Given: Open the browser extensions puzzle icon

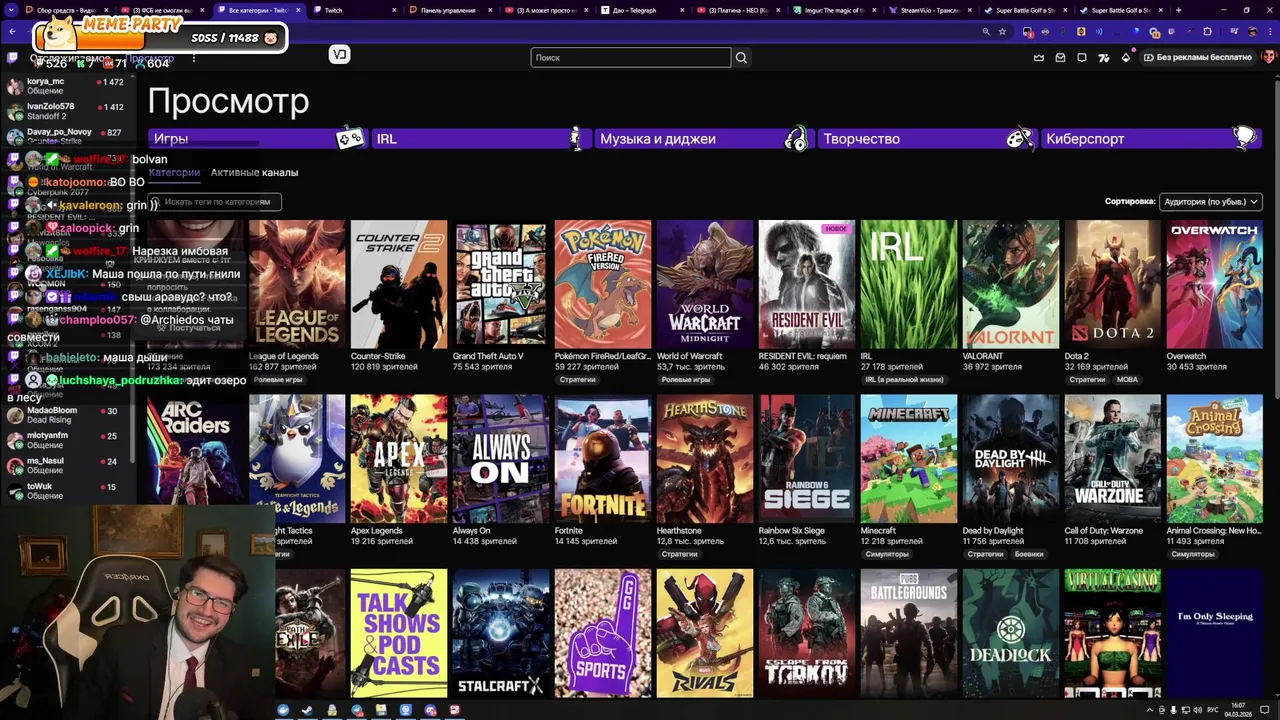Looking at the screenshot, I should [x=1206, y=32].
